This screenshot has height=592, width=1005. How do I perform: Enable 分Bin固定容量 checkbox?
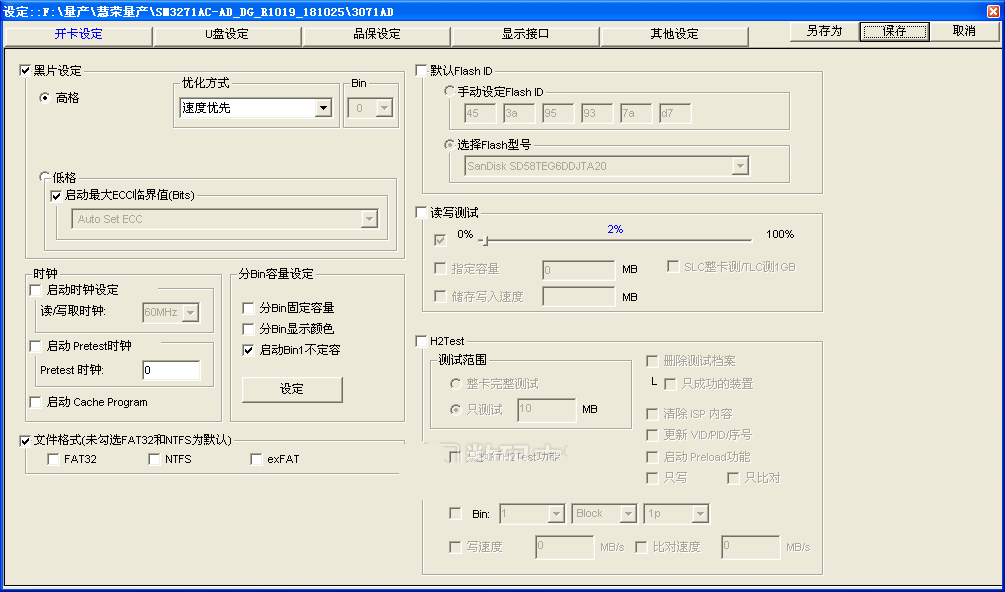[249, 308]
